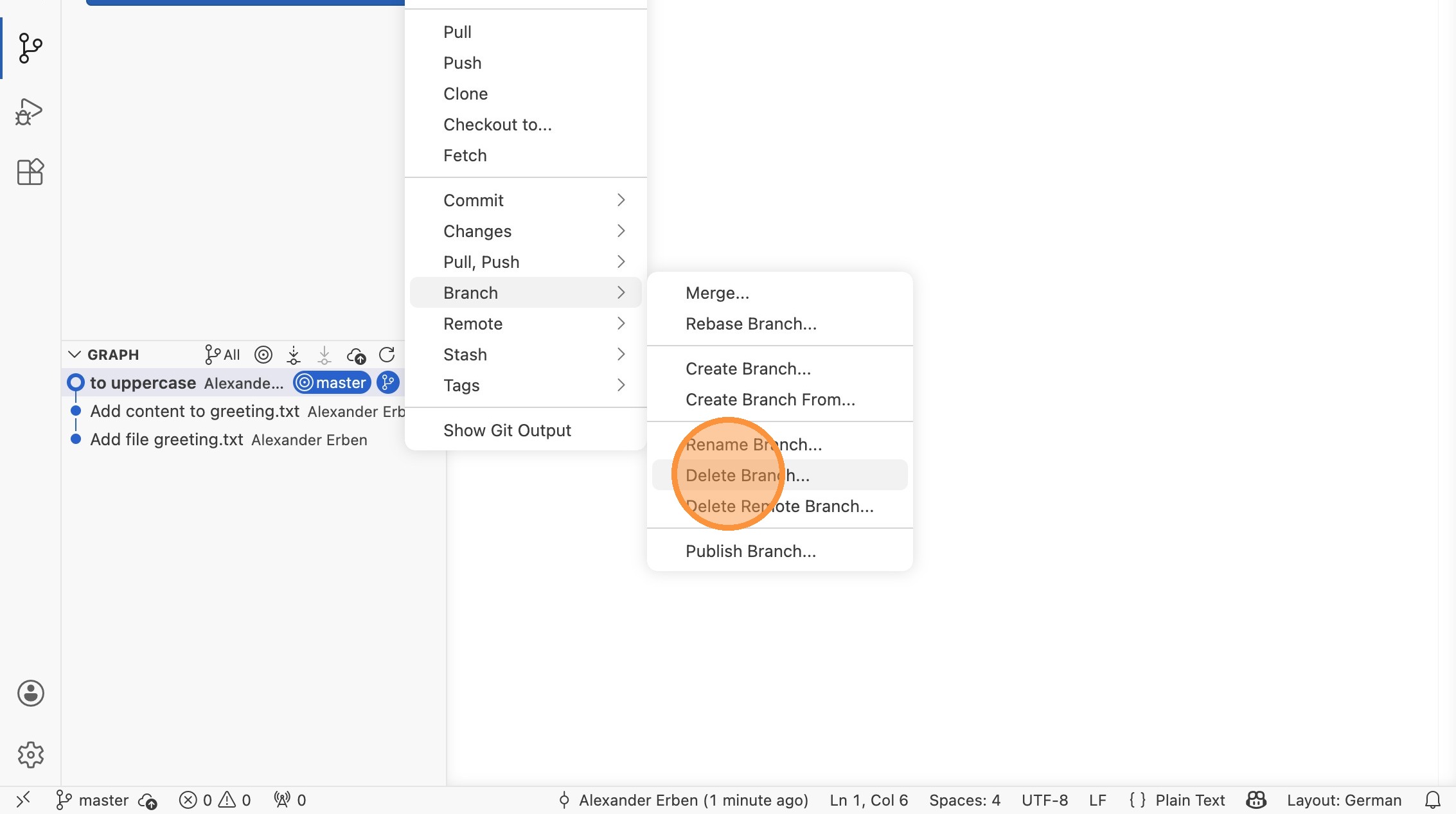Click the Accounts icon in activity bar
Screen dimensions: 1456x814
(x=30, y=693)
